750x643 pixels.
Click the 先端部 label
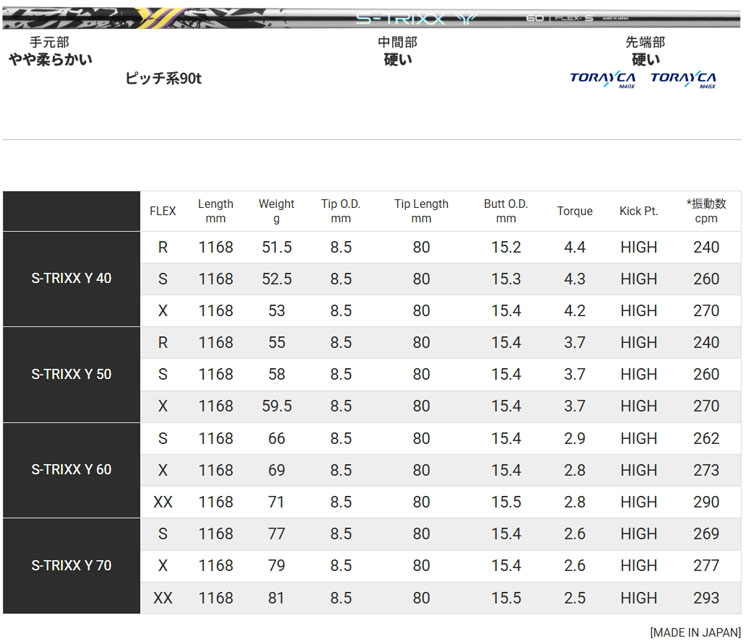click(645, 42)
